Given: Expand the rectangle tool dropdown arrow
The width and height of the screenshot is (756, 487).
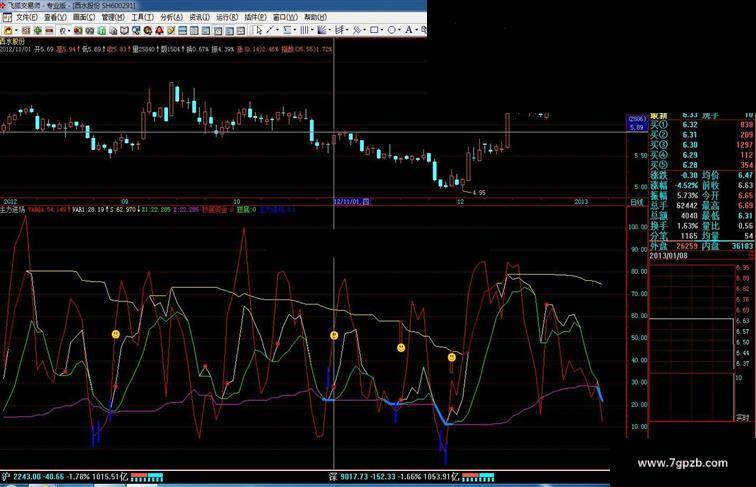Looking at the screenshot, I should coord(382,30).
